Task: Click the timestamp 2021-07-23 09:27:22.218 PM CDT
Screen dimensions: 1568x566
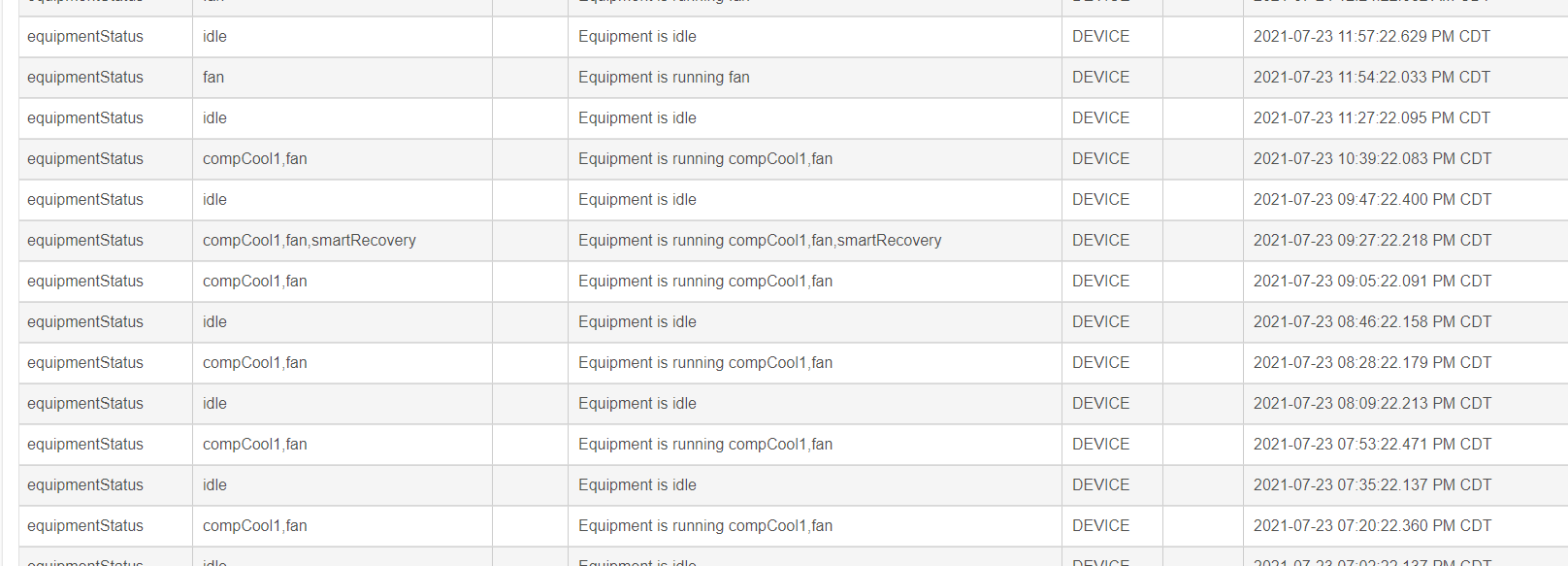Action: (x=1372, y=241)
